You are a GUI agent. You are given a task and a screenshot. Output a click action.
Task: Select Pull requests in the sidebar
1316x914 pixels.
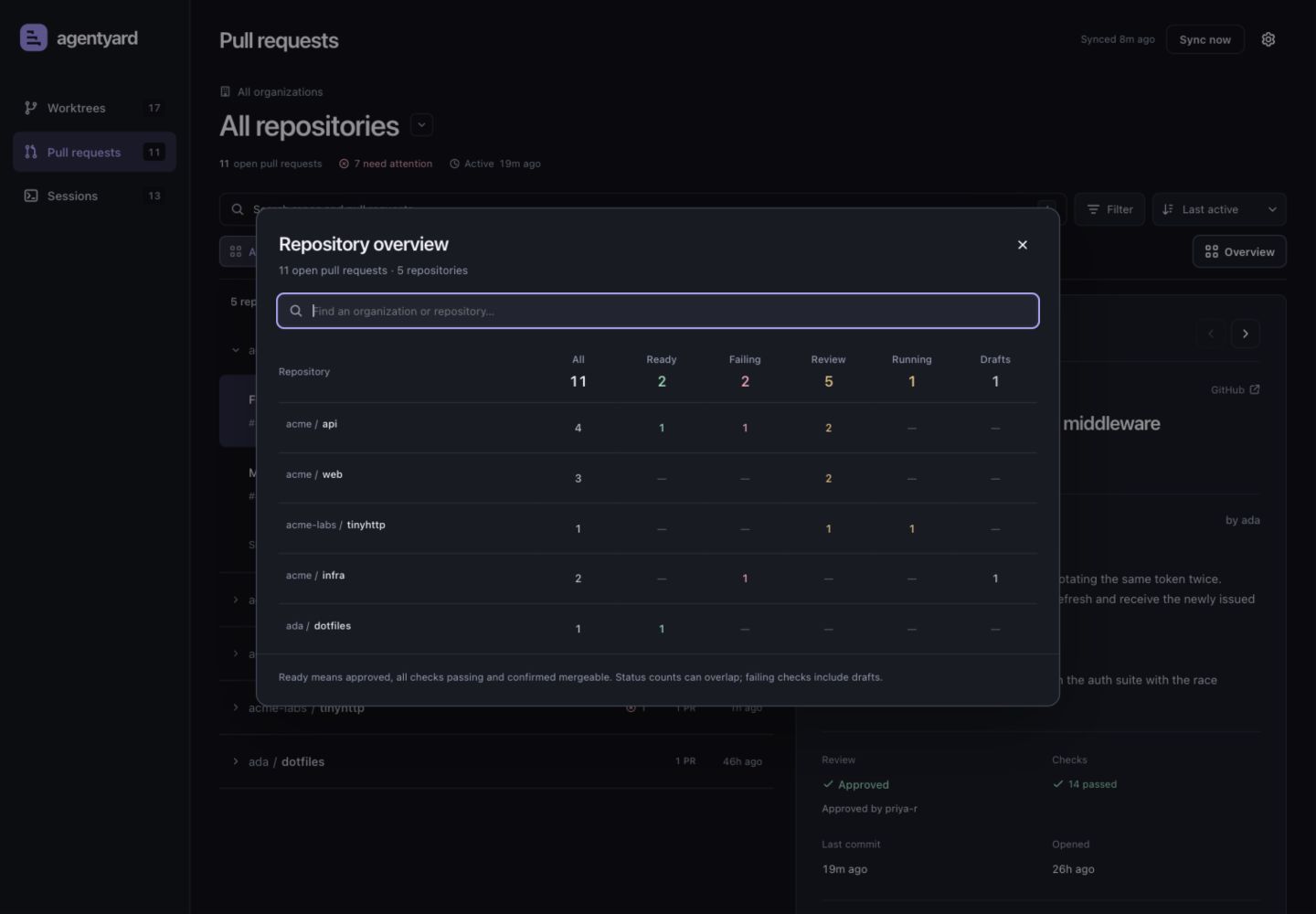tap(94, 152)
